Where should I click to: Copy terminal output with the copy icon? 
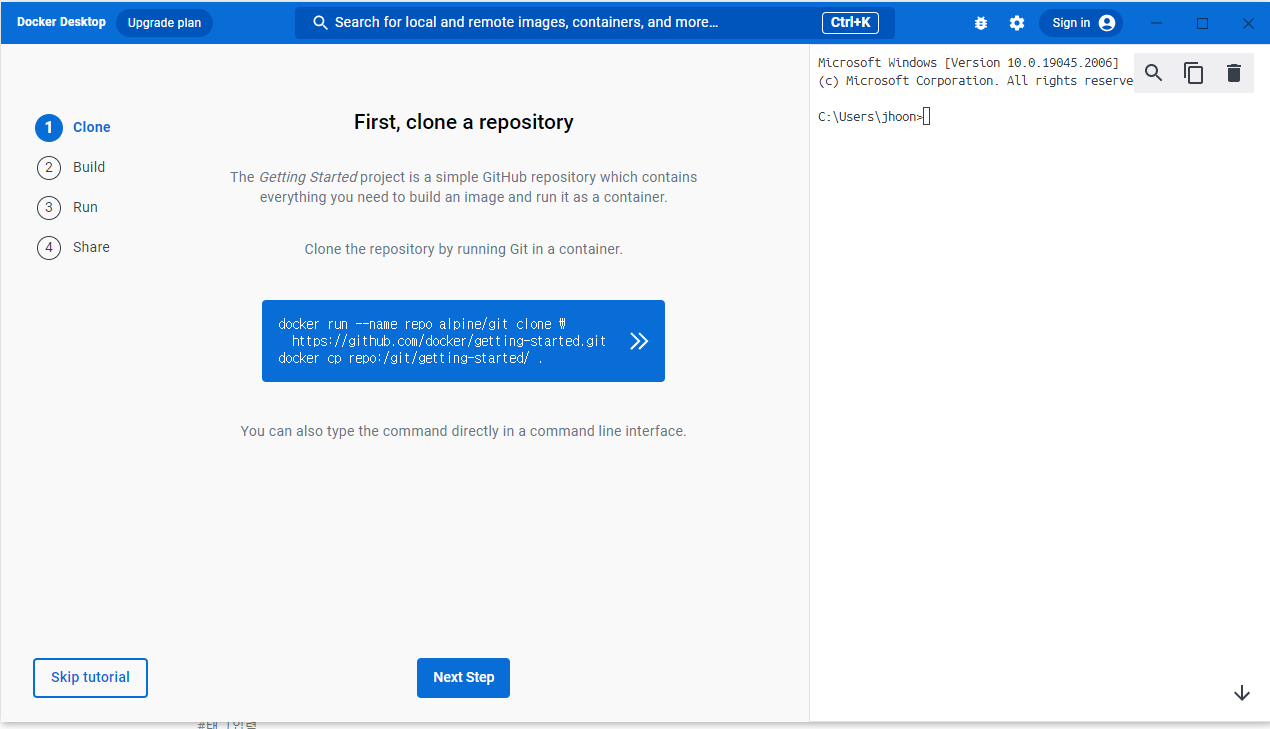1194,73
